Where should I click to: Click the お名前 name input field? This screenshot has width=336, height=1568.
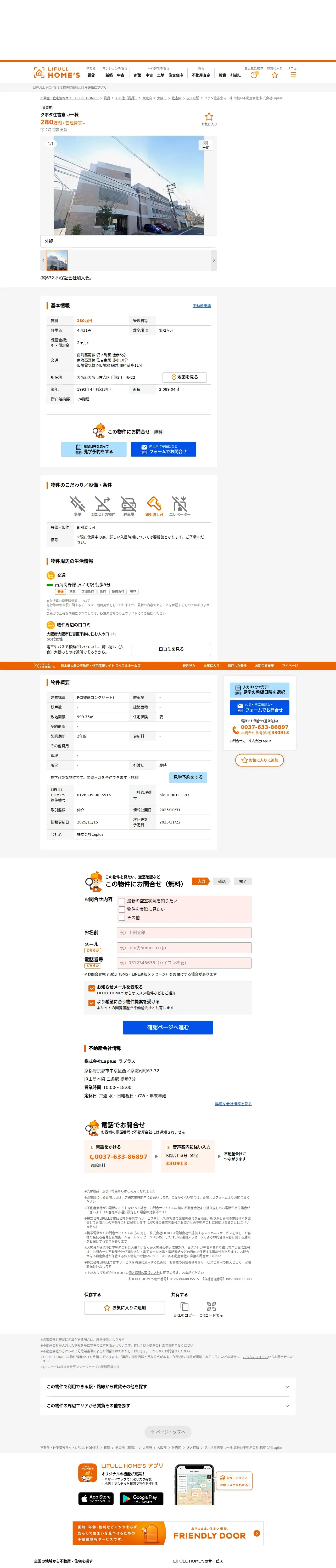(184, 932)
